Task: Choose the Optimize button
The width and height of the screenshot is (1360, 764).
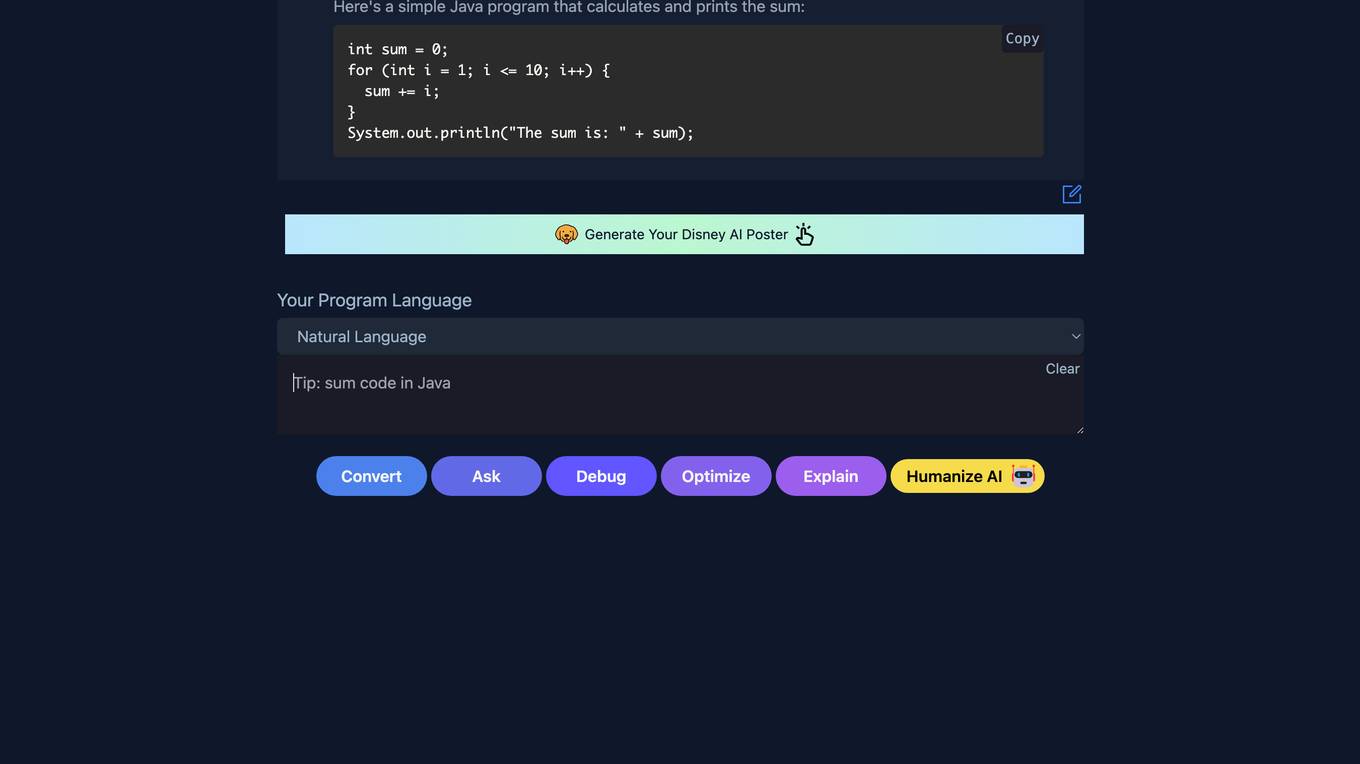Action: [716, 476]
